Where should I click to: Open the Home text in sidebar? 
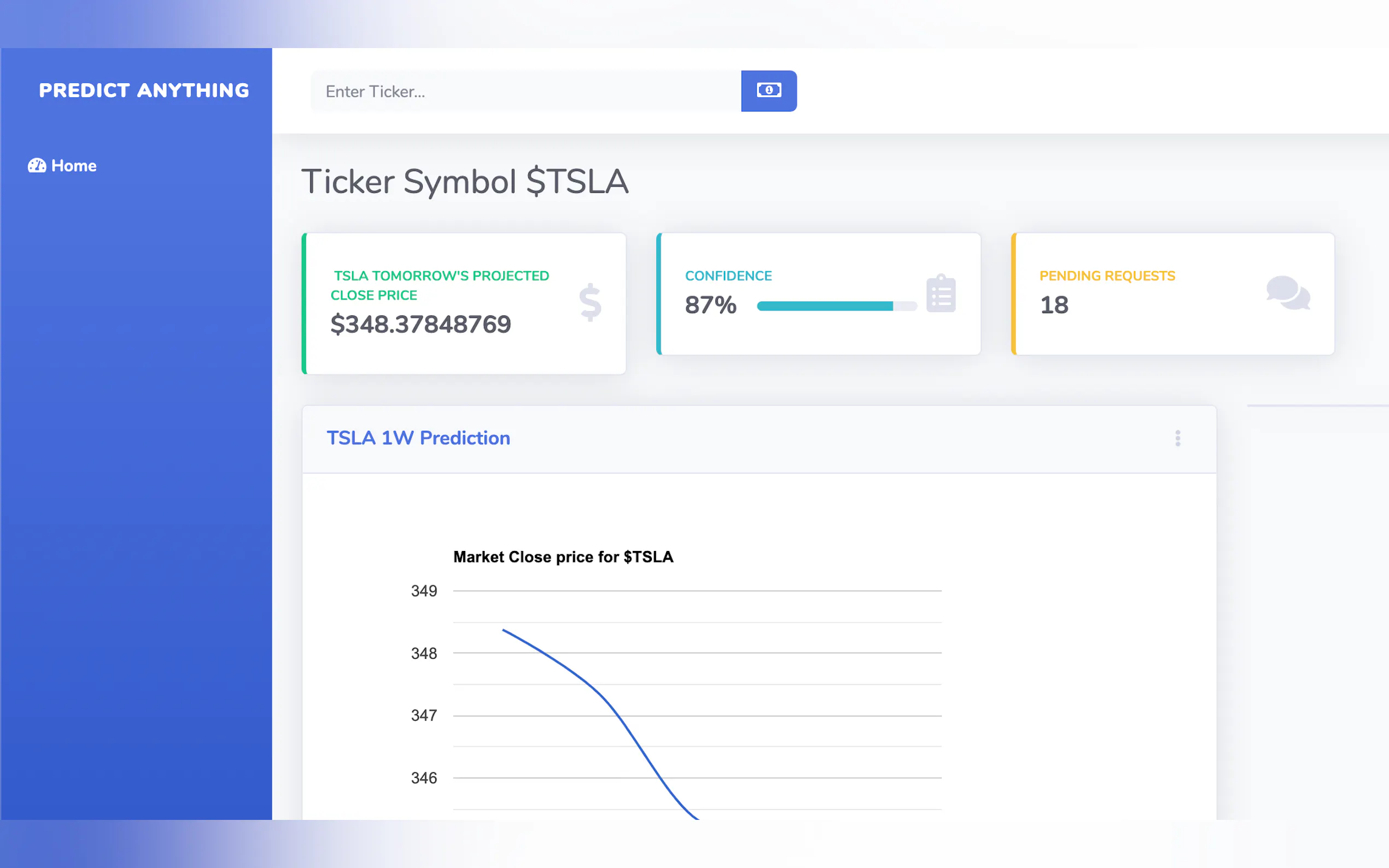(x=74, y=166)
